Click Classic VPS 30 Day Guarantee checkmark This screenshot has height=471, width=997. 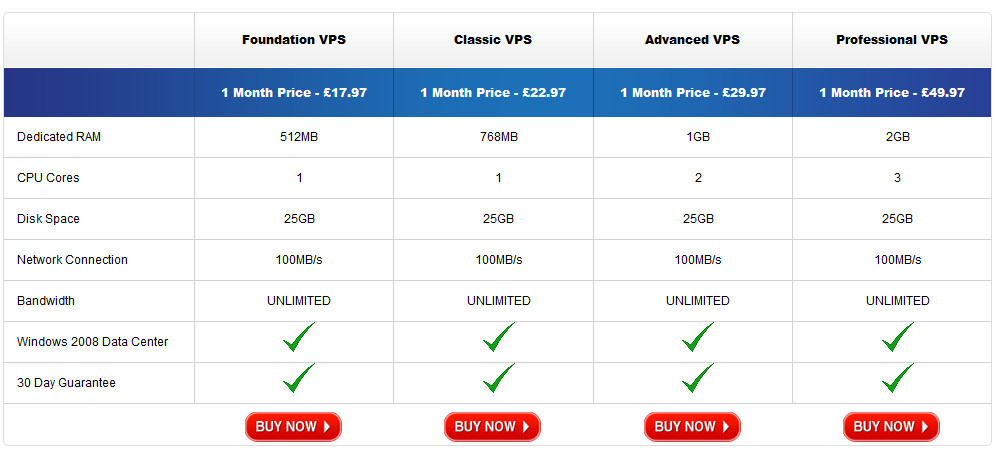click(x=498, y=378)
